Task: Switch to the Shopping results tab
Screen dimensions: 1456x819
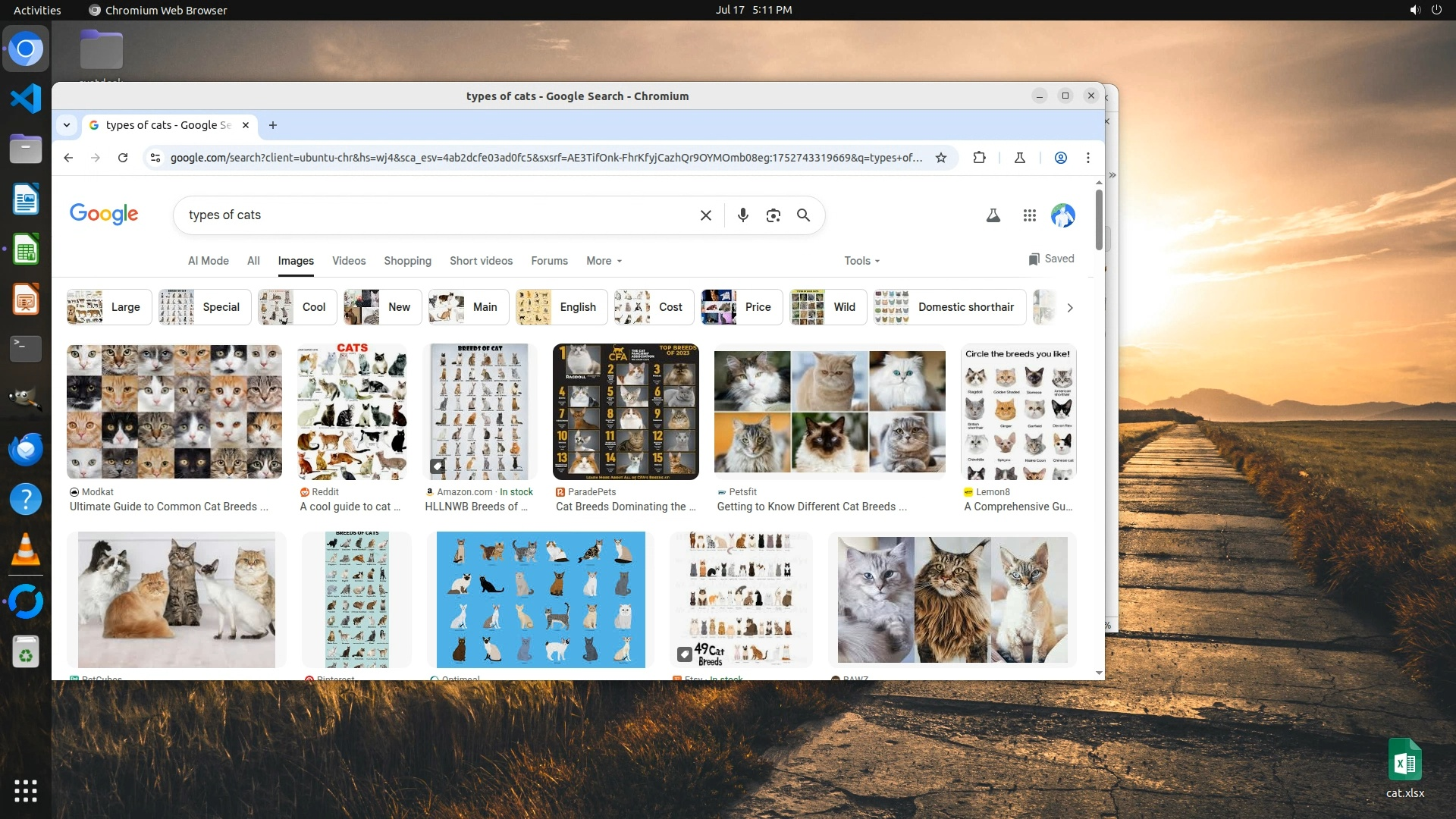Action: click(407, 261)
